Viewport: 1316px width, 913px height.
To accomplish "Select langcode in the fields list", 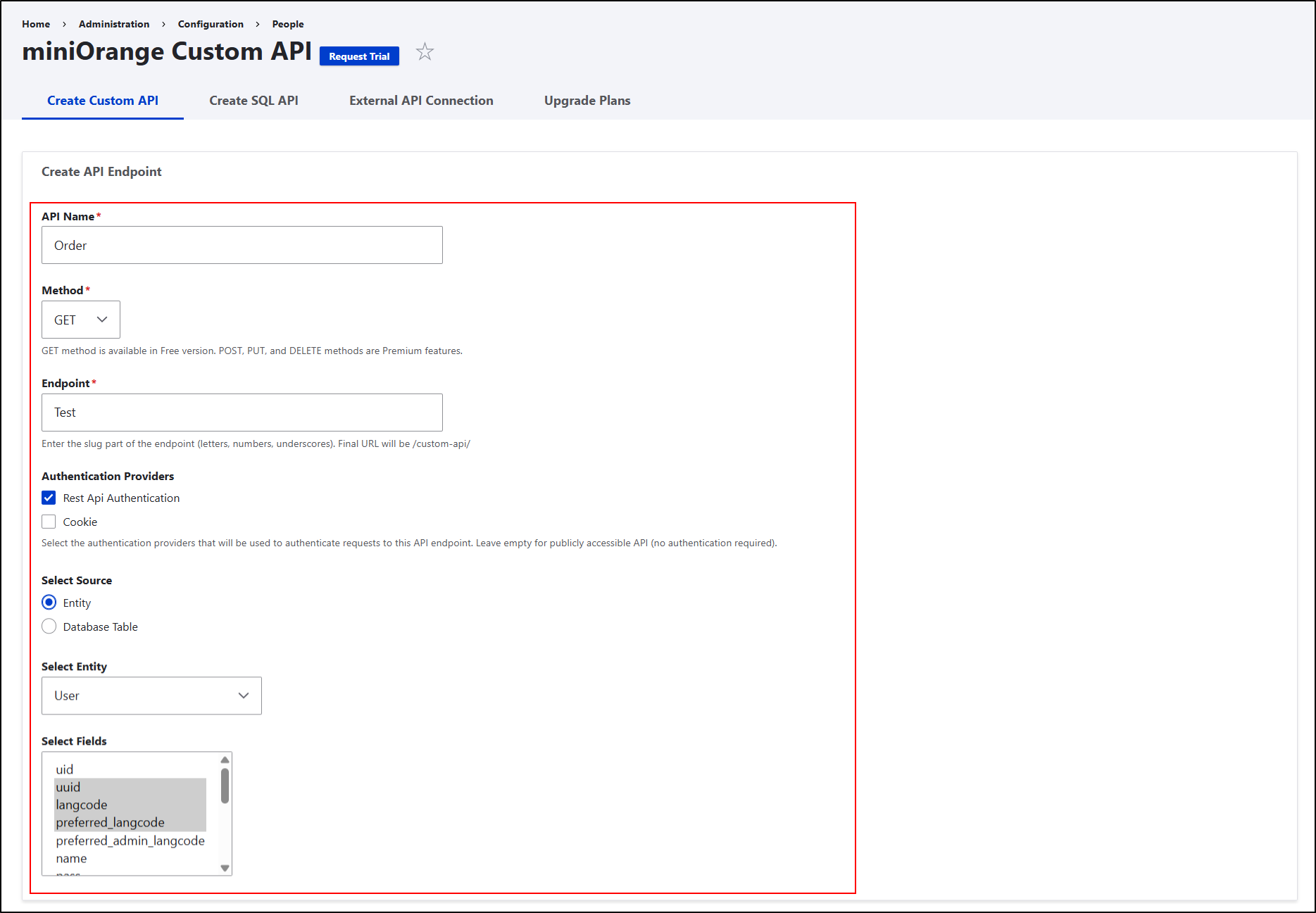I will click(130, 805).
